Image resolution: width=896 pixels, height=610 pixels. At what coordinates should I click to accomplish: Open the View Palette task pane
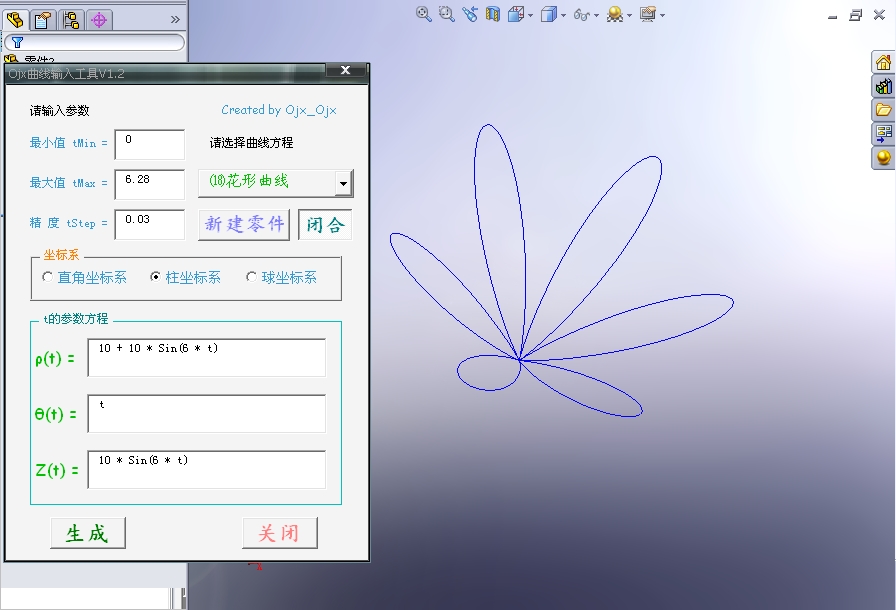883,134
